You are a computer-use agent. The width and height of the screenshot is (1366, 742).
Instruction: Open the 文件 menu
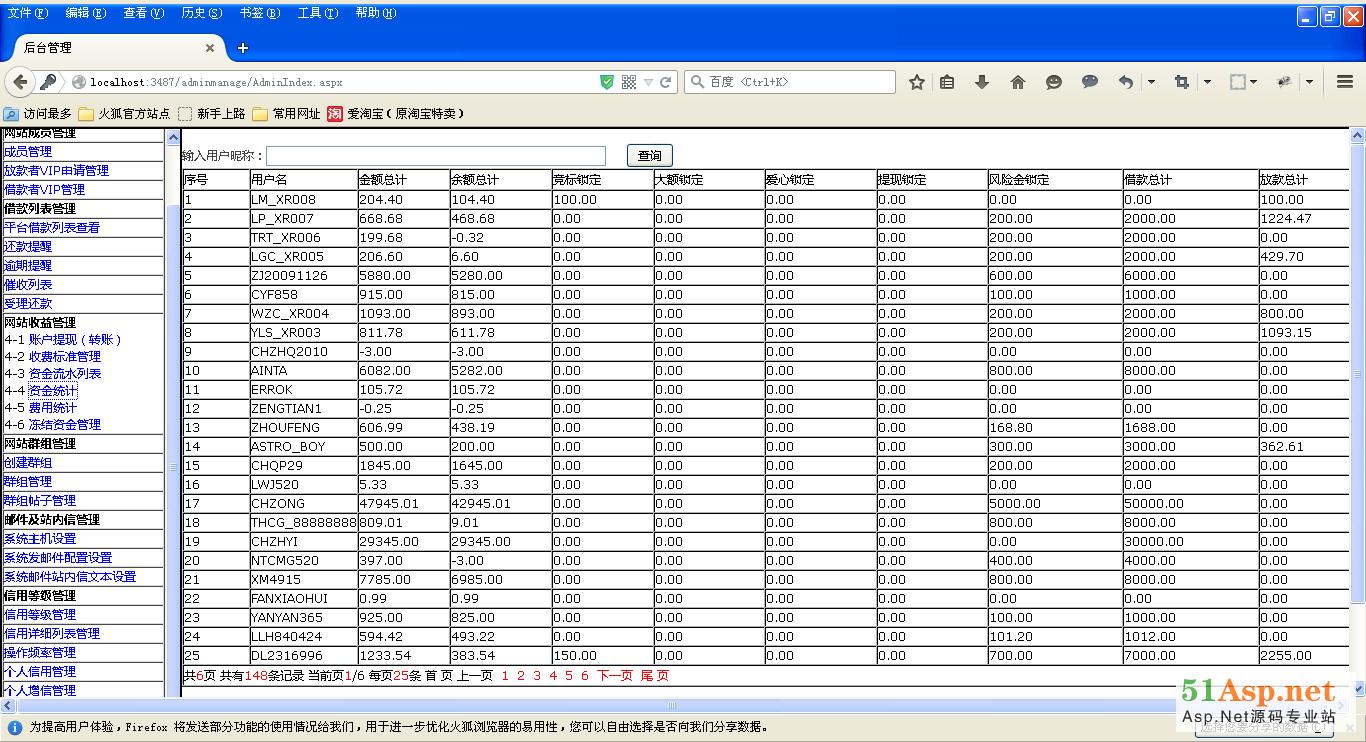(x=27, y=13)
